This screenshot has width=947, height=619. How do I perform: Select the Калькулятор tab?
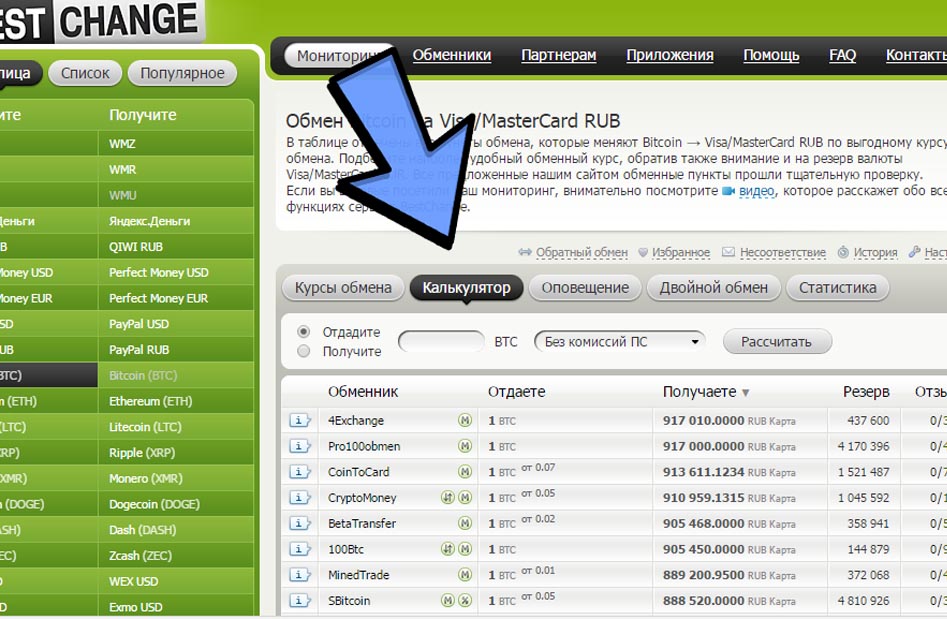466,288
